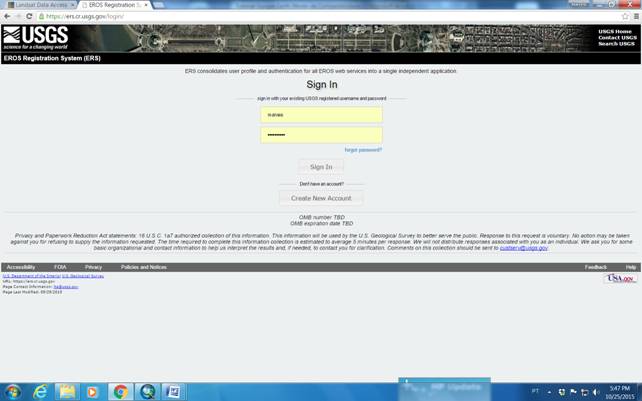Click the forgot password link
Screen dimensions: 642x401
(363, 150)
